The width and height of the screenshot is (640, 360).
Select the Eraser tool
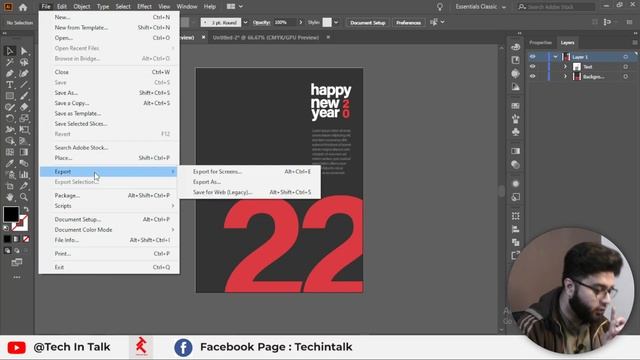pos(24,107)
